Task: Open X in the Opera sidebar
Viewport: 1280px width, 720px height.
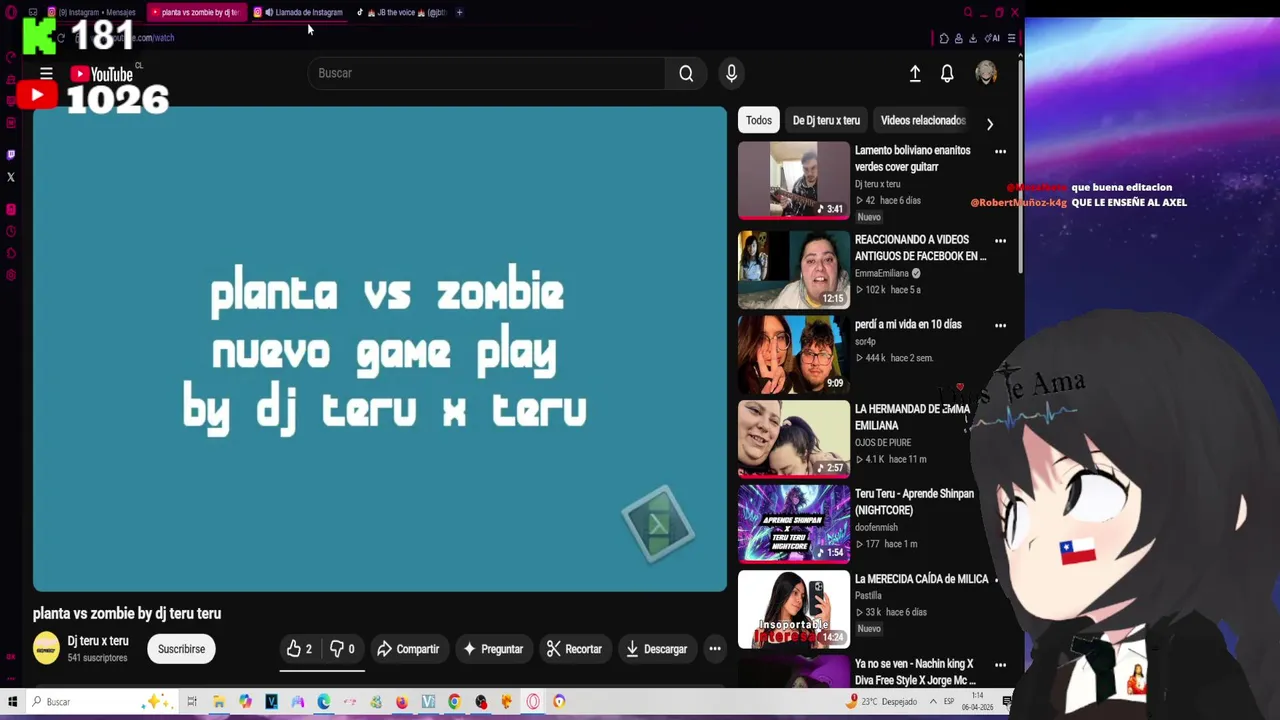Action: point(11,177)
